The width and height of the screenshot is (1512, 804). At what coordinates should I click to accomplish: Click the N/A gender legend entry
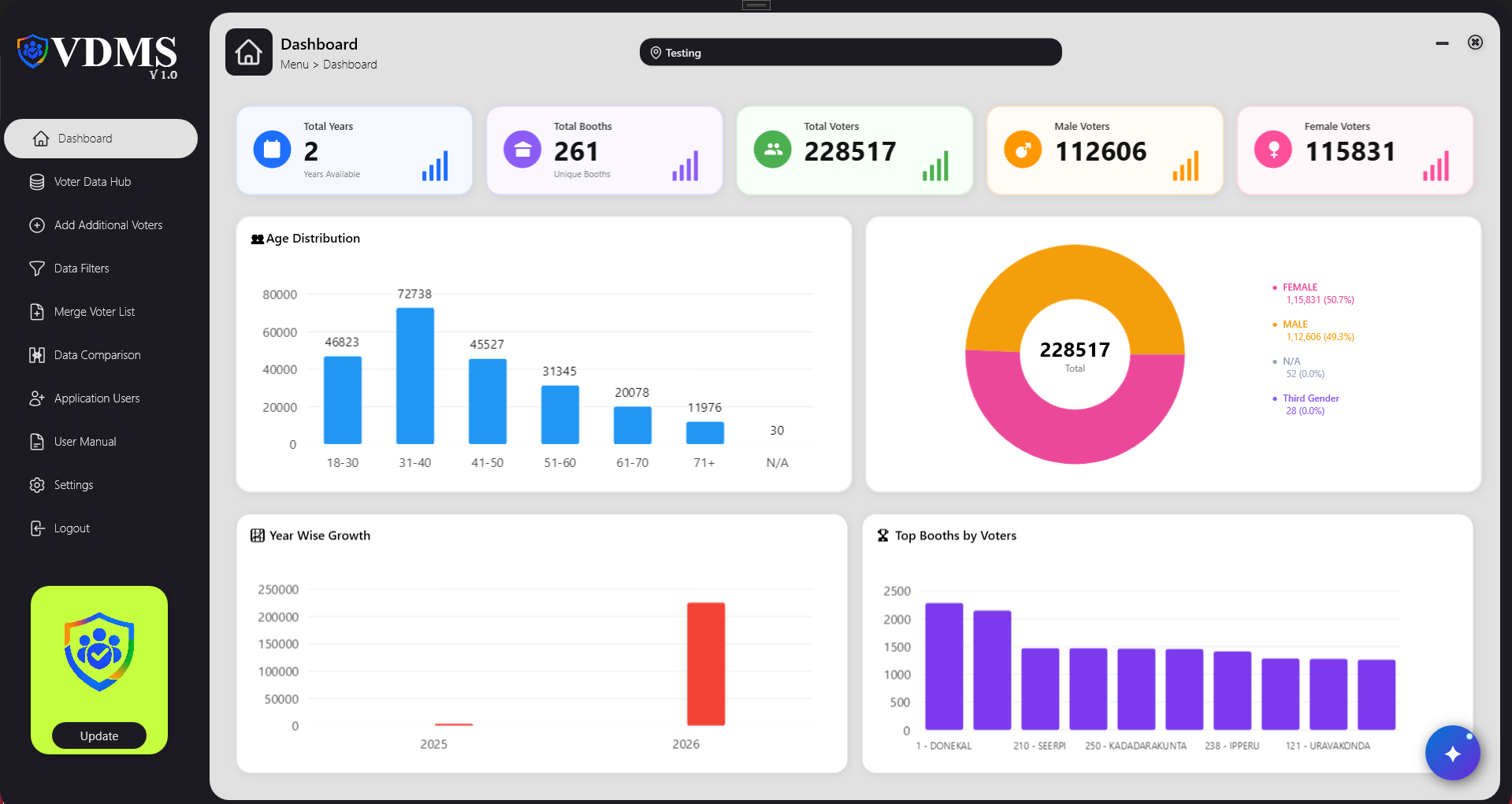point(1298,368)
